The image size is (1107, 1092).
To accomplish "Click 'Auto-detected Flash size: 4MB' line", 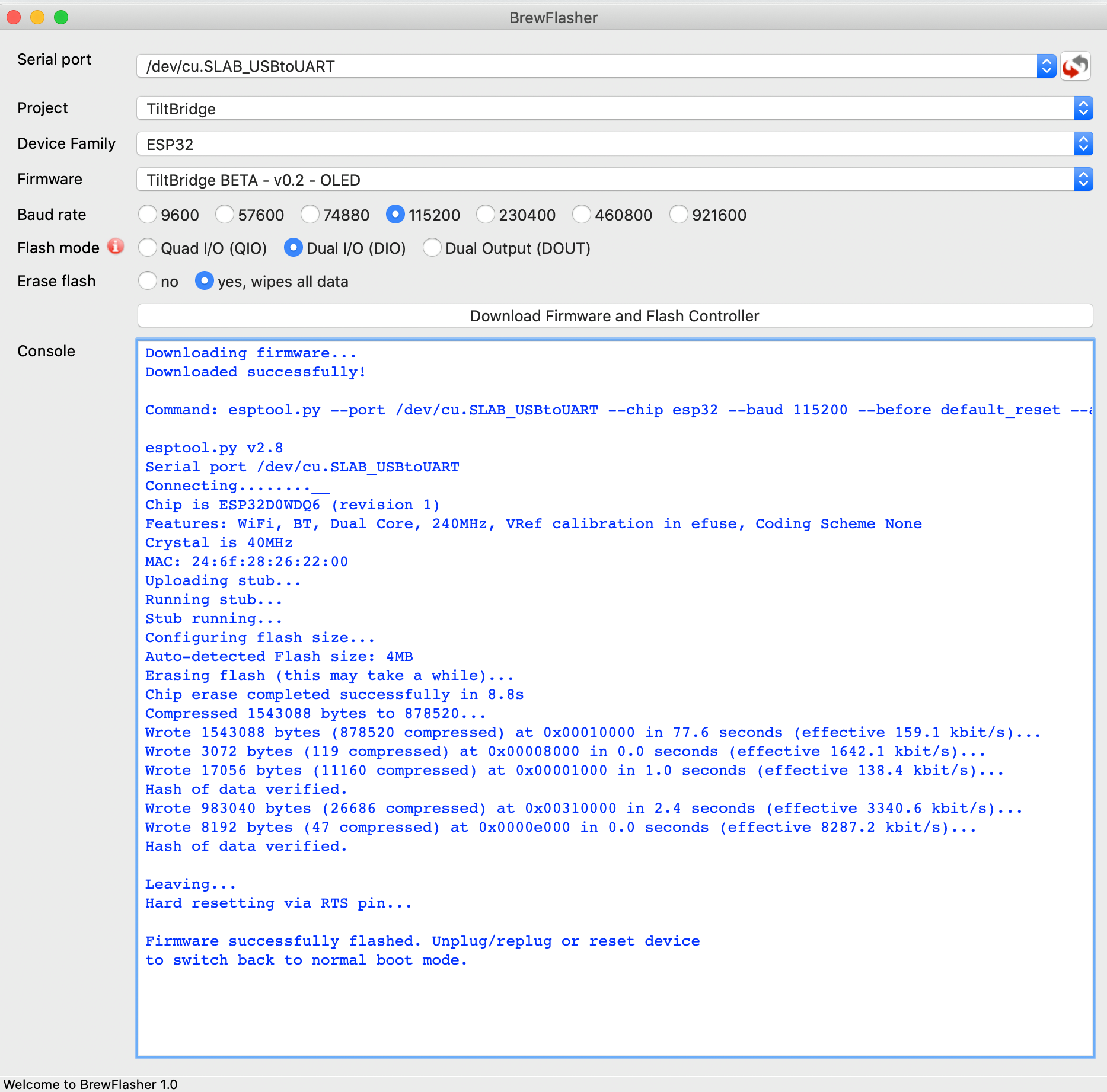I will coord(279,657).
